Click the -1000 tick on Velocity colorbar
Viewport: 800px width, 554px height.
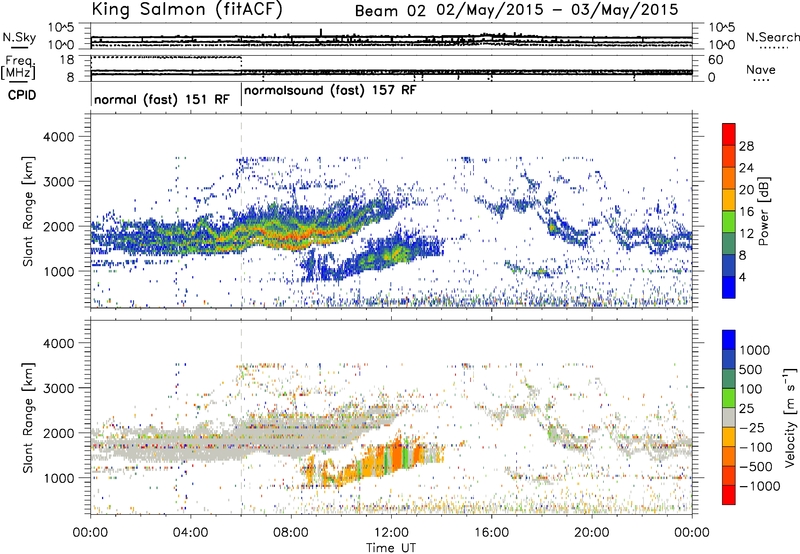(759, 486)
